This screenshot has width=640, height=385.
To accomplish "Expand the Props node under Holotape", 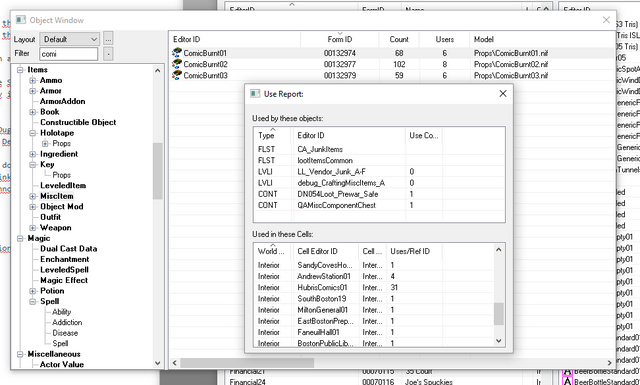I will pos(45,144).
